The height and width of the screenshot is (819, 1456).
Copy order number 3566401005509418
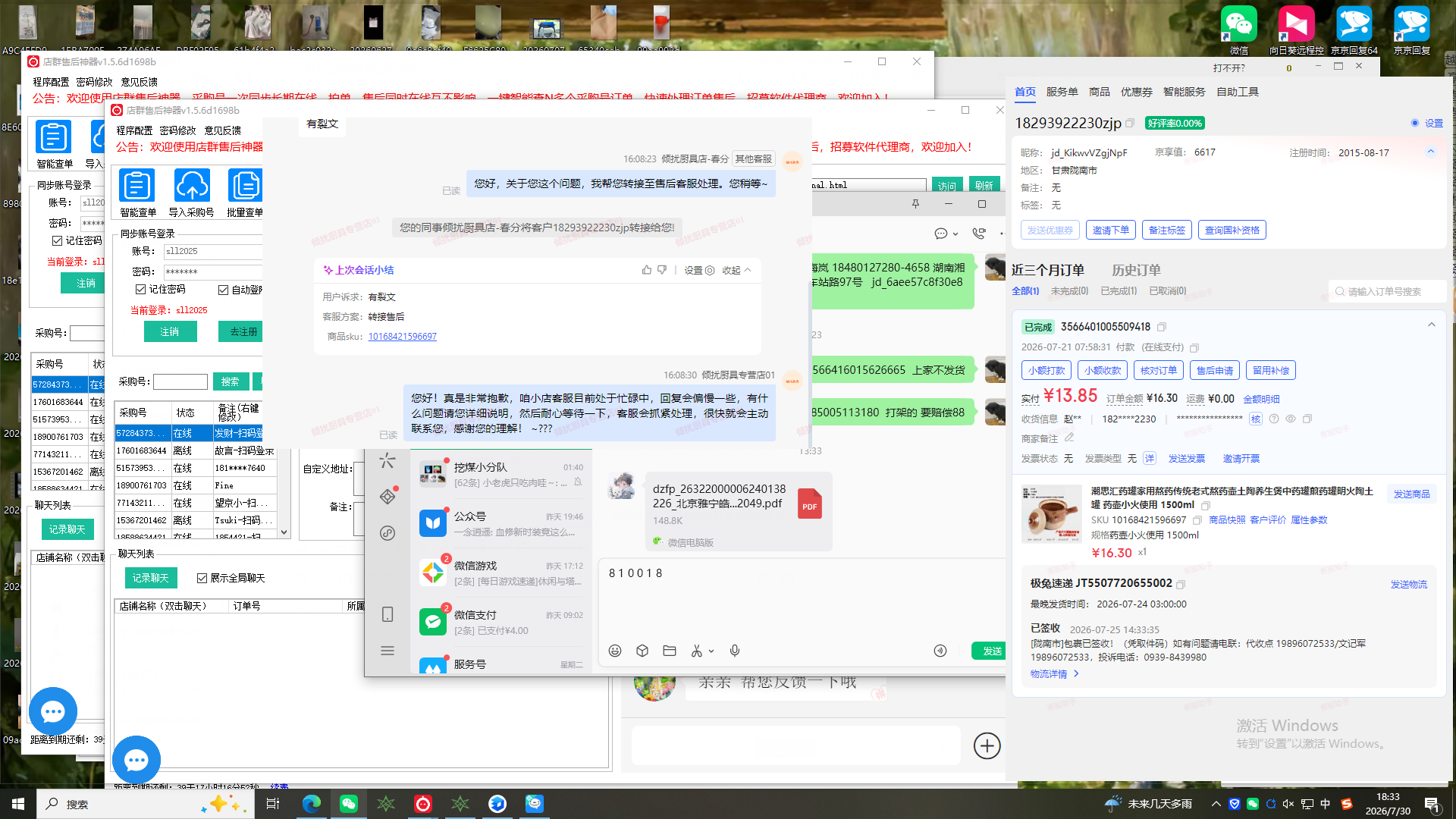click(1162, 327)
